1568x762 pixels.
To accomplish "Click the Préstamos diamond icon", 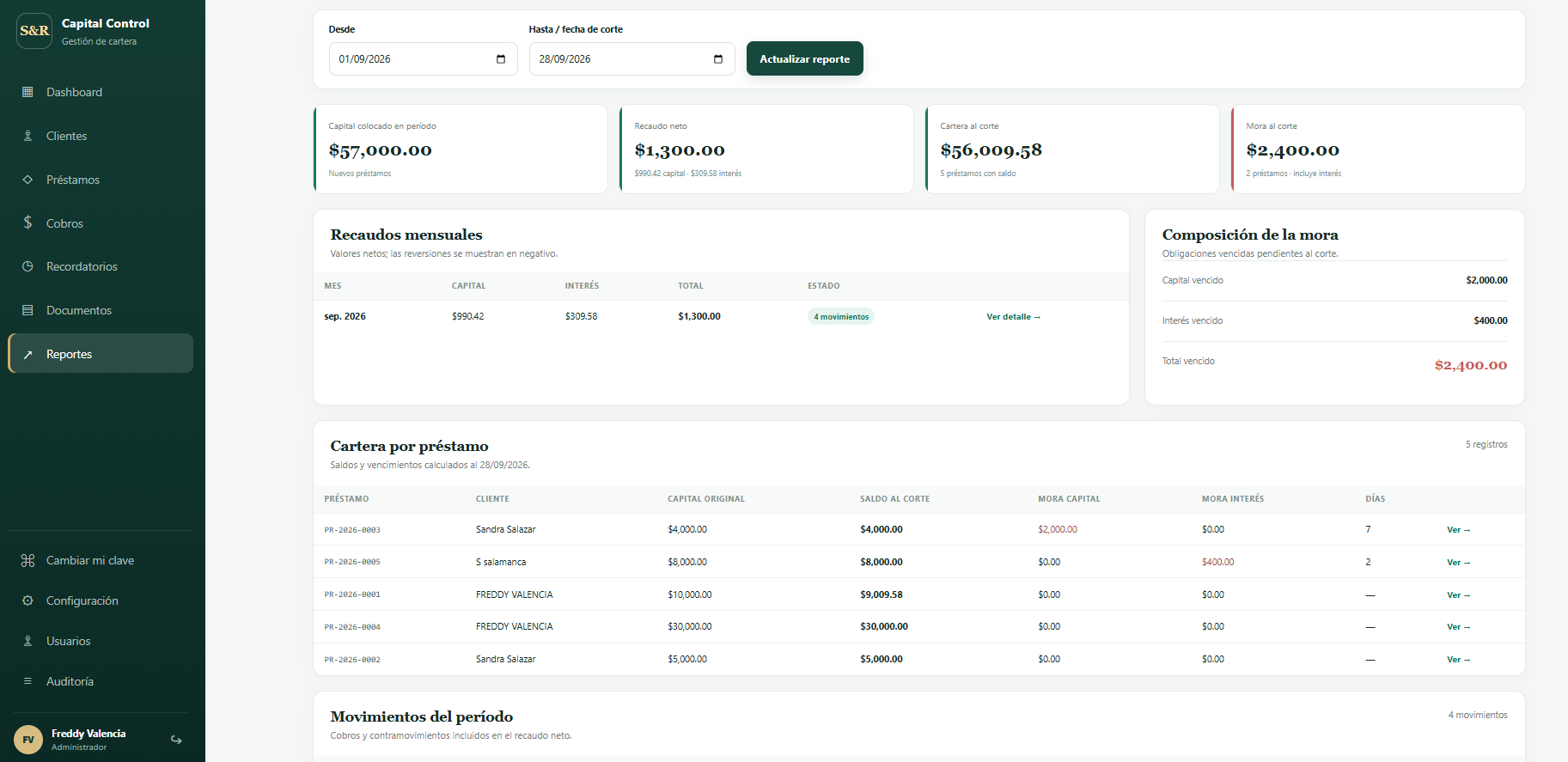I will (x=27, y=180).
